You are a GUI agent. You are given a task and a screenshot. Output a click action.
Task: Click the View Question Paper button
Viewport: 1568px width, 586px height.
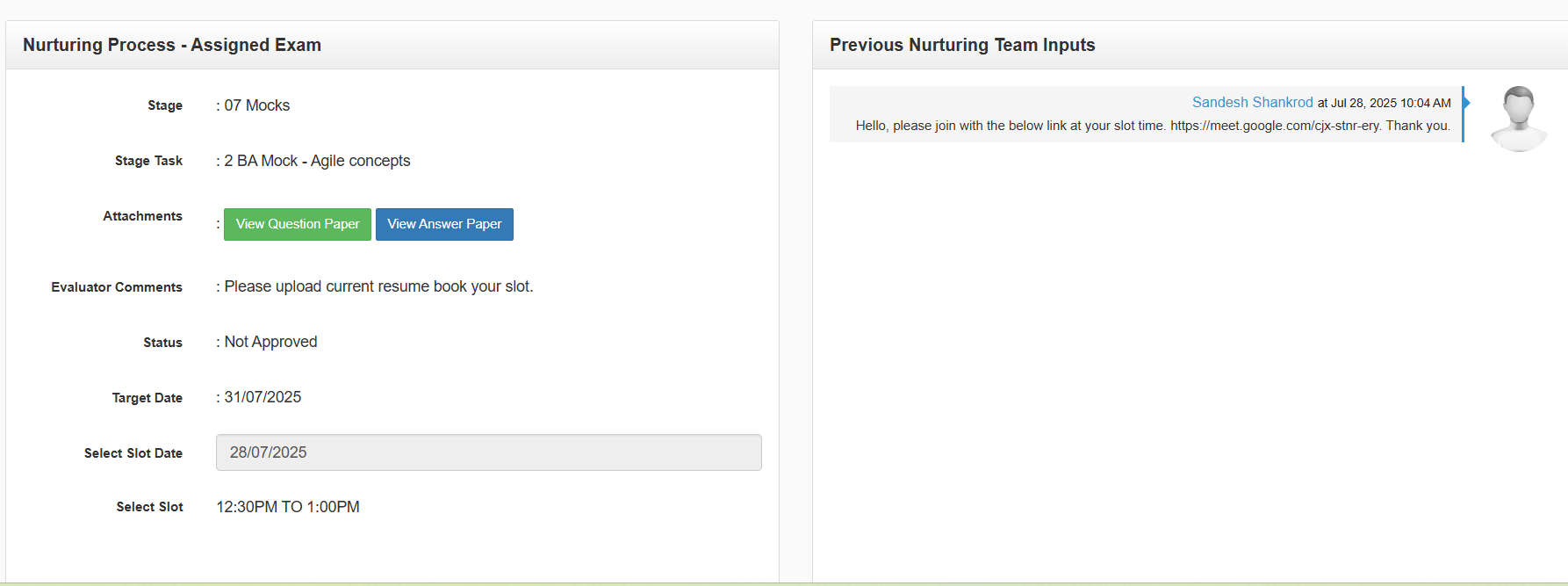click(297, 224)
